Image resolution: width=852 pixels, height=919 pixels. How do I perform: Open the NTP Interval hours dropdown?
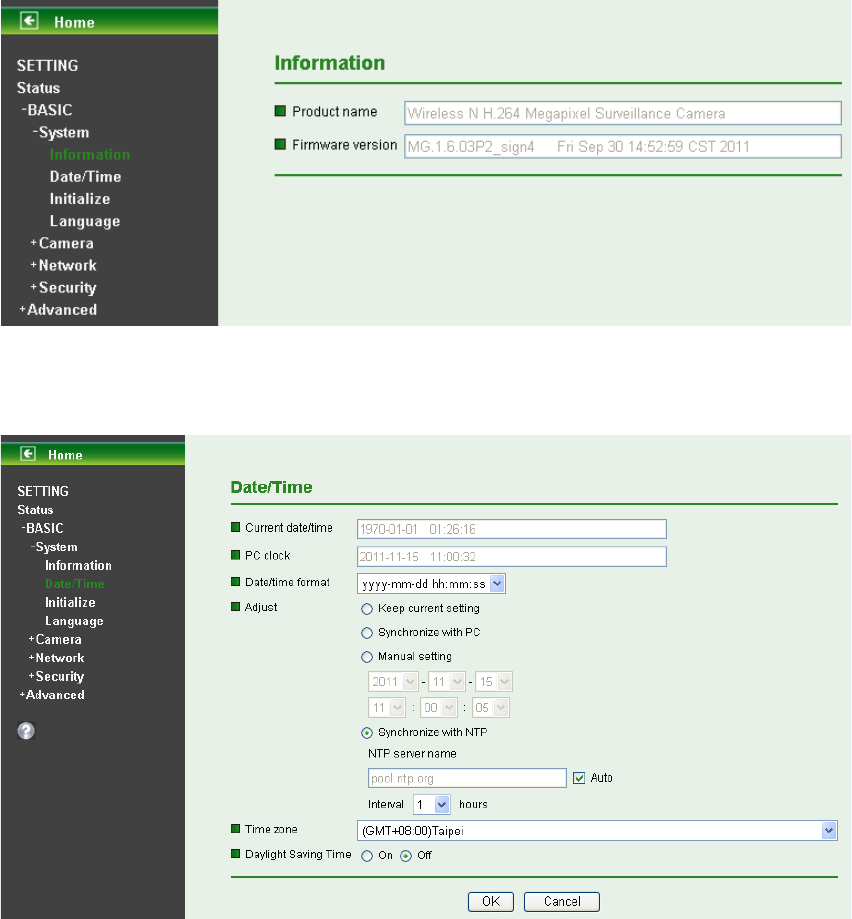[x=432, y=804]
